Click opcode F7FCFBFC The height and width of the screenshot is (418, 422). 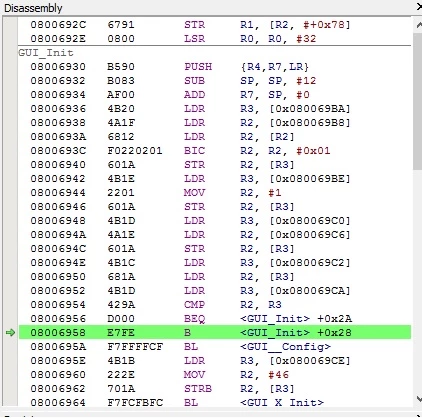pos(135,402)
